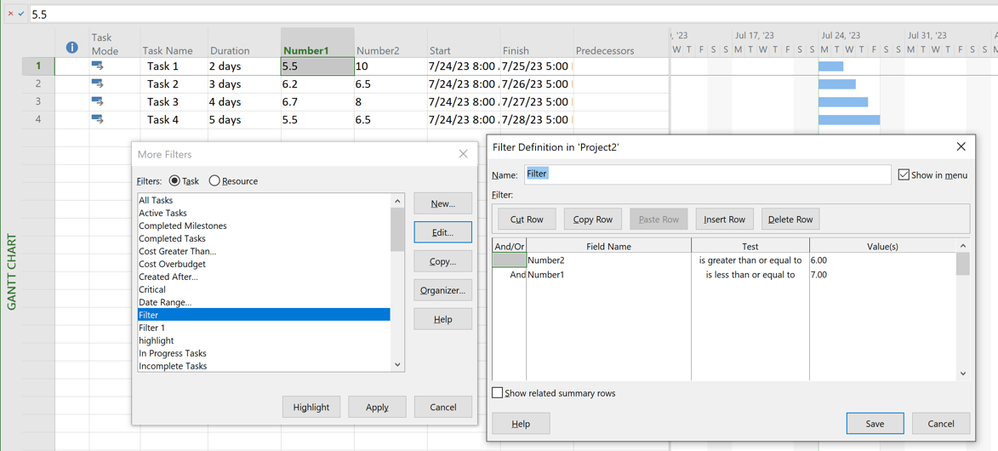Click Save in Filter Definition dialog
Screen dimensions: 998x451
point(875,423)
